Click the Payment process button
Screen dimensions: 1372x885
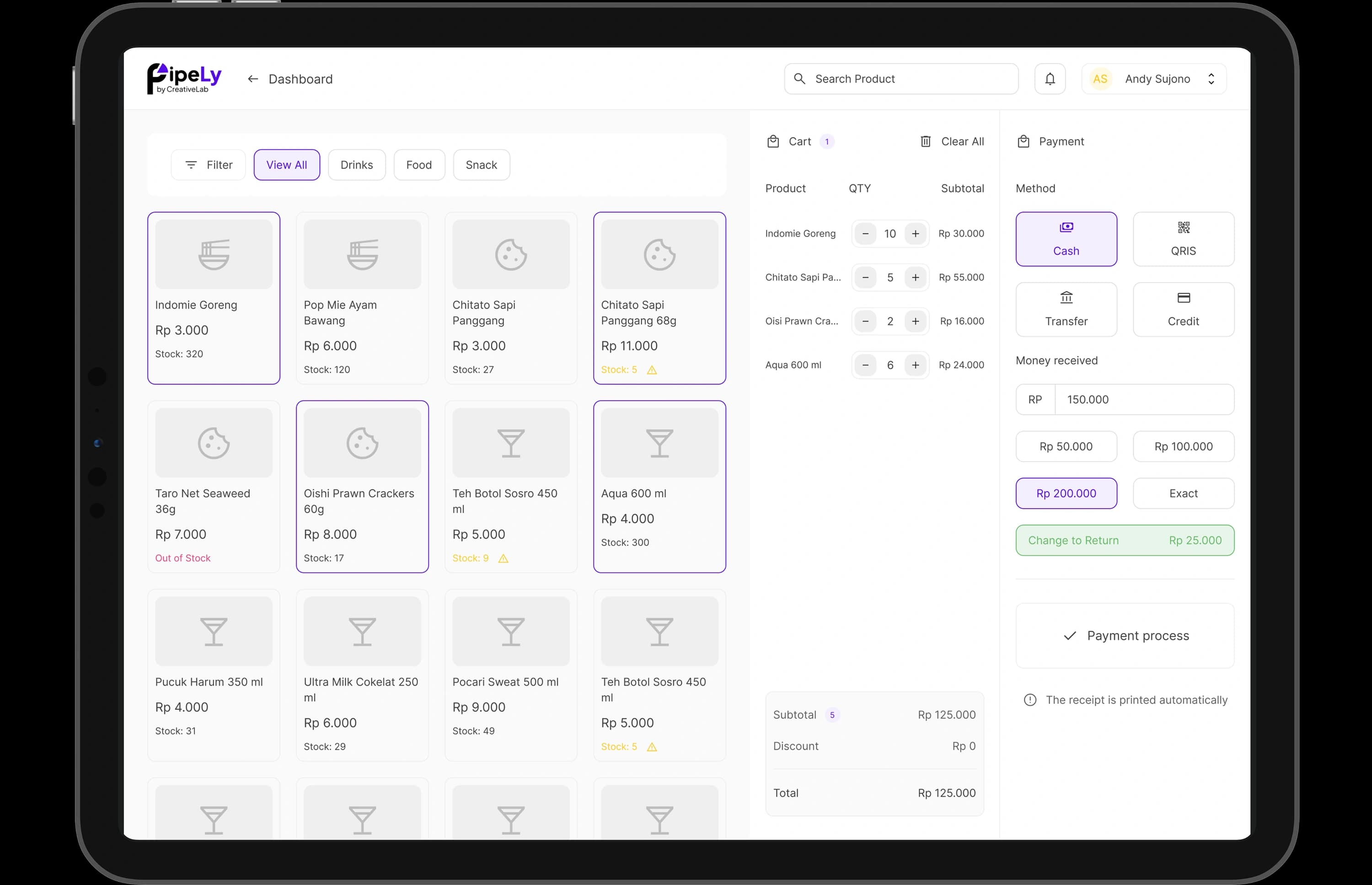click(x=1125, y=636)
